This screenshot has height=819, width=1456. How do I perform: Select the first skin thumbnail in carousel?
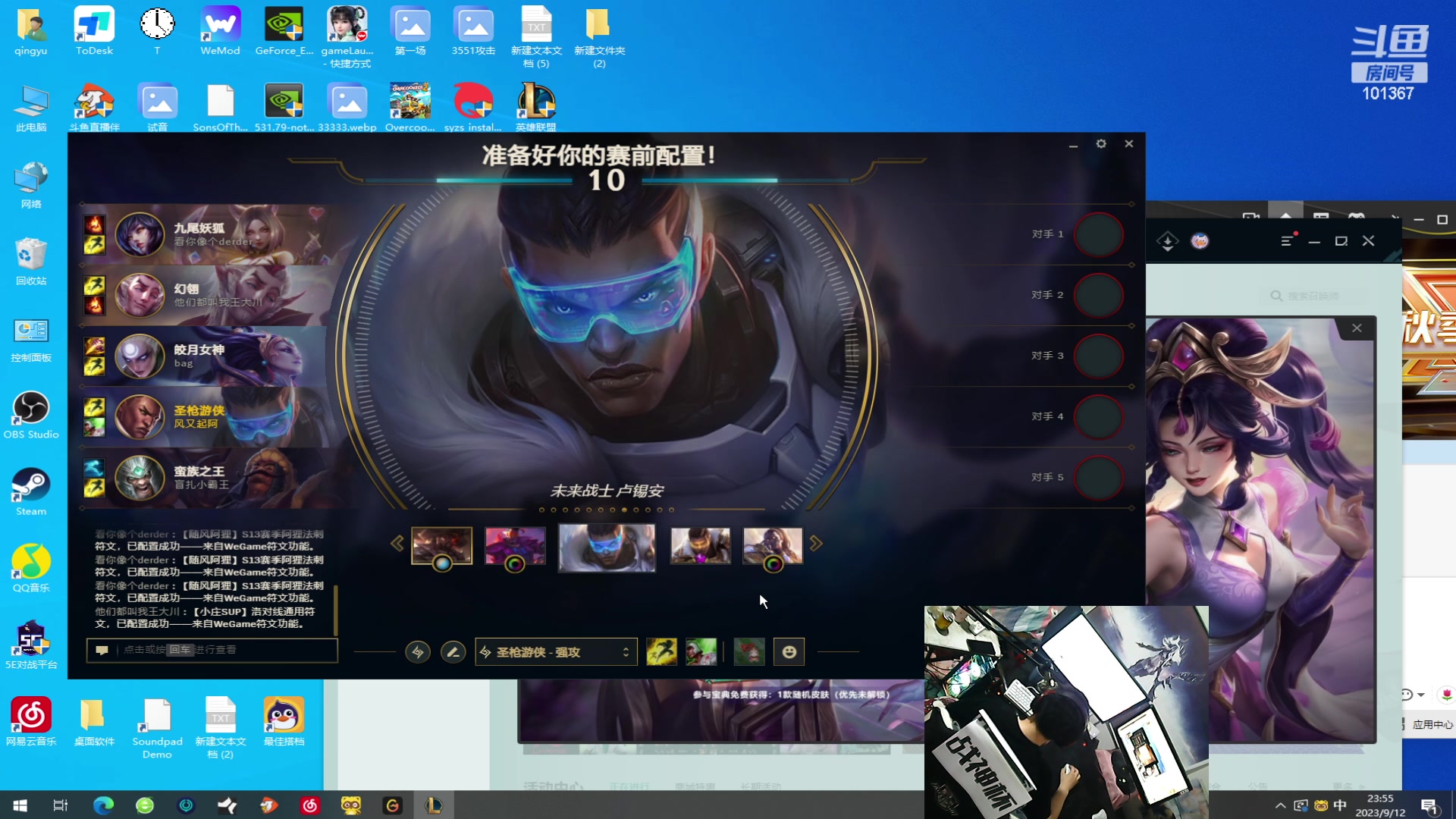pyautogui.click(x=441, y=545)
